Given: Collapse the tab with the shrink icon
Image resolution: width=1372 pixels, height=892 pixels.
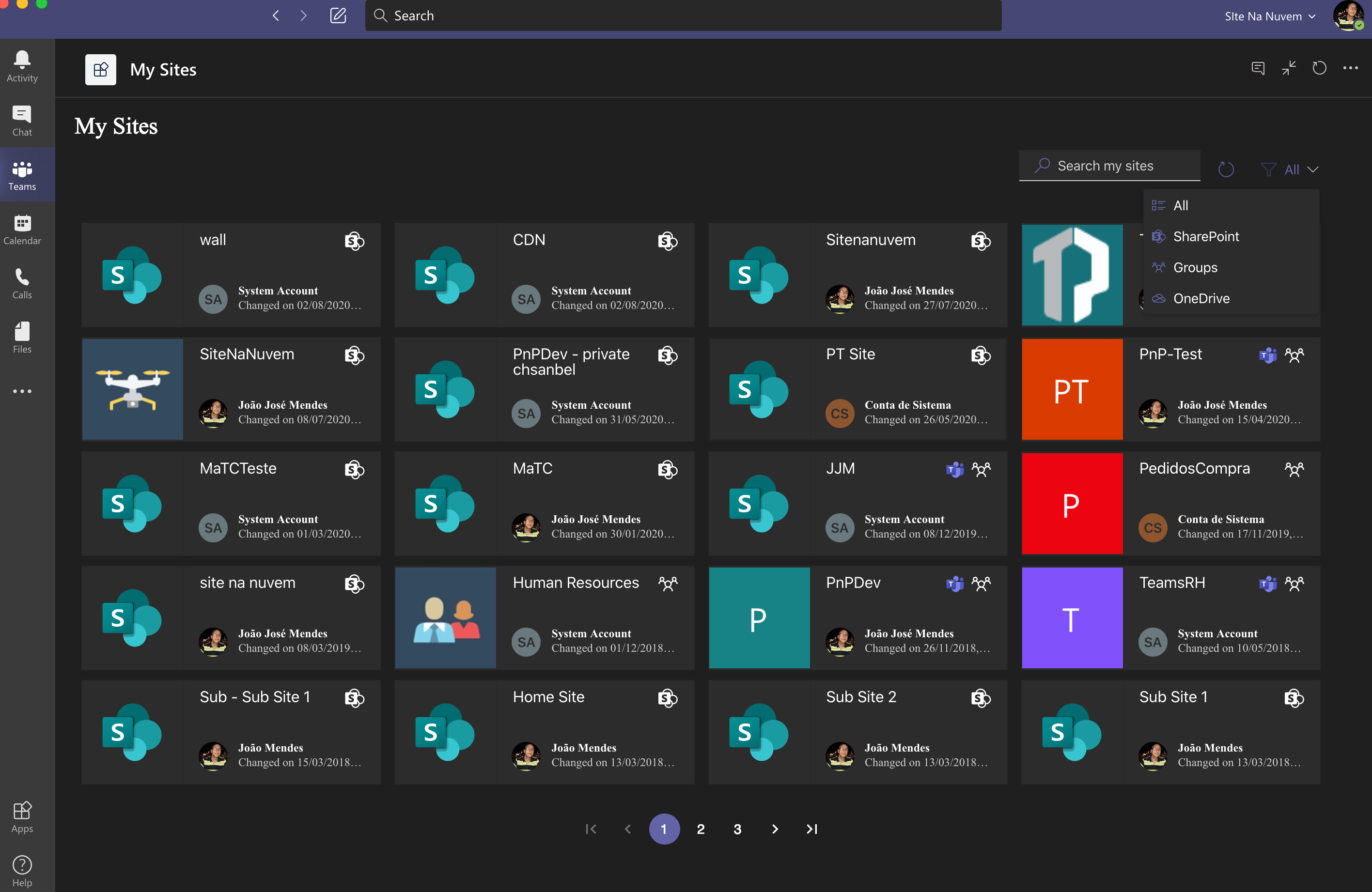Looking at the screenshot, I should [x=1289, y=69].
